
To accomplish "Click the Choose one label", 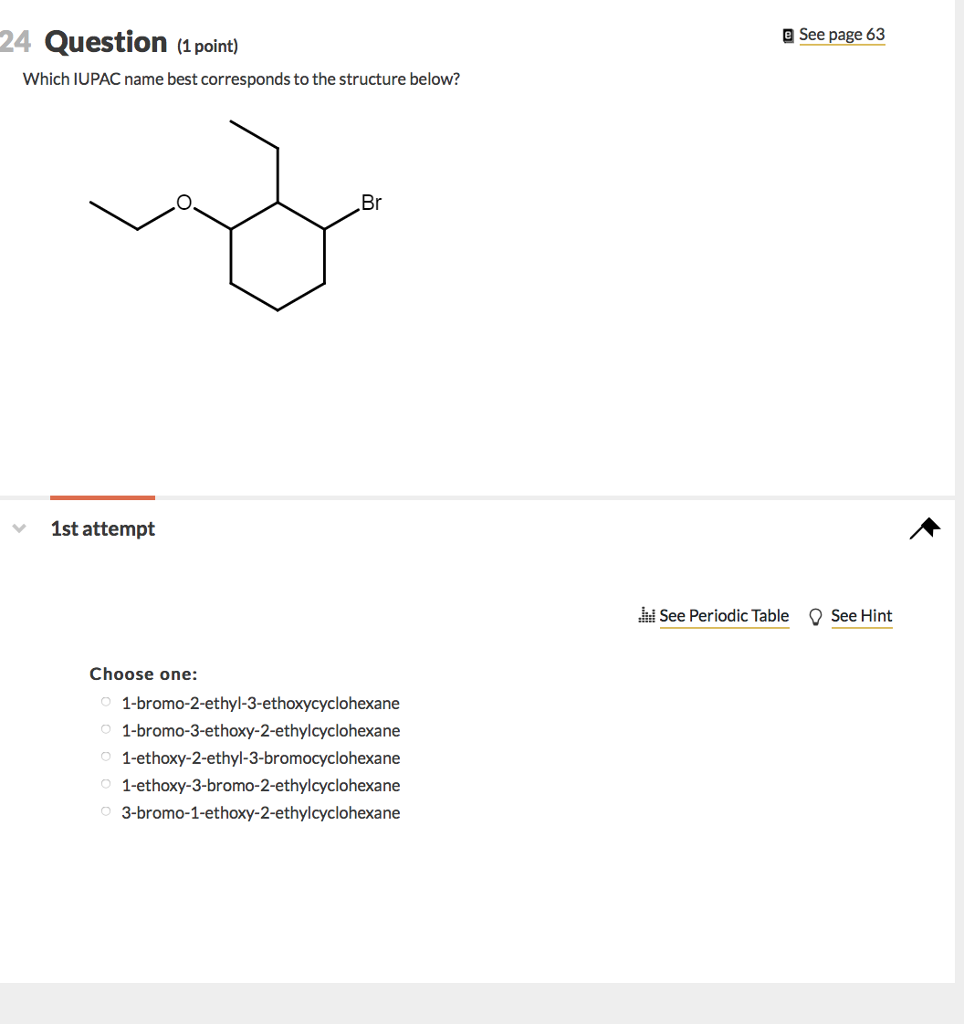I will [143, 673].
